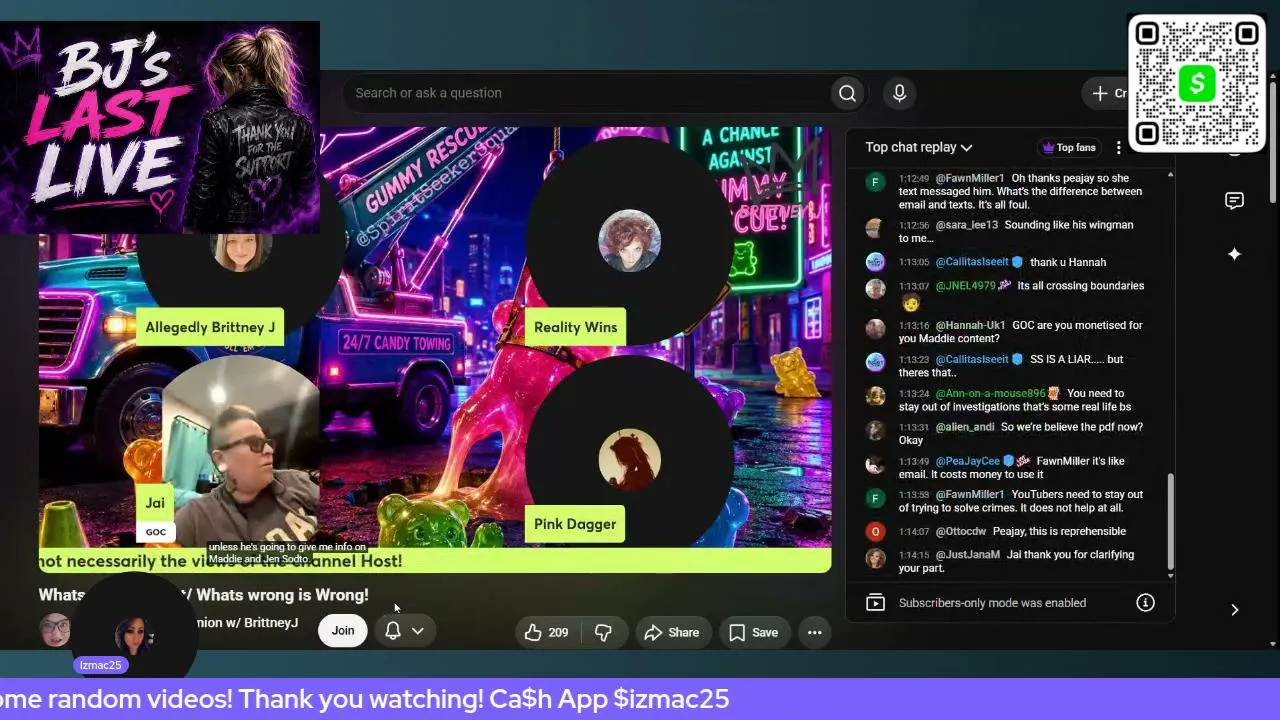The width and height of the screenshot is (1280, 720).
Task: Click the Top fans button
Action: pyautogui.click(x=1069, y=148)
